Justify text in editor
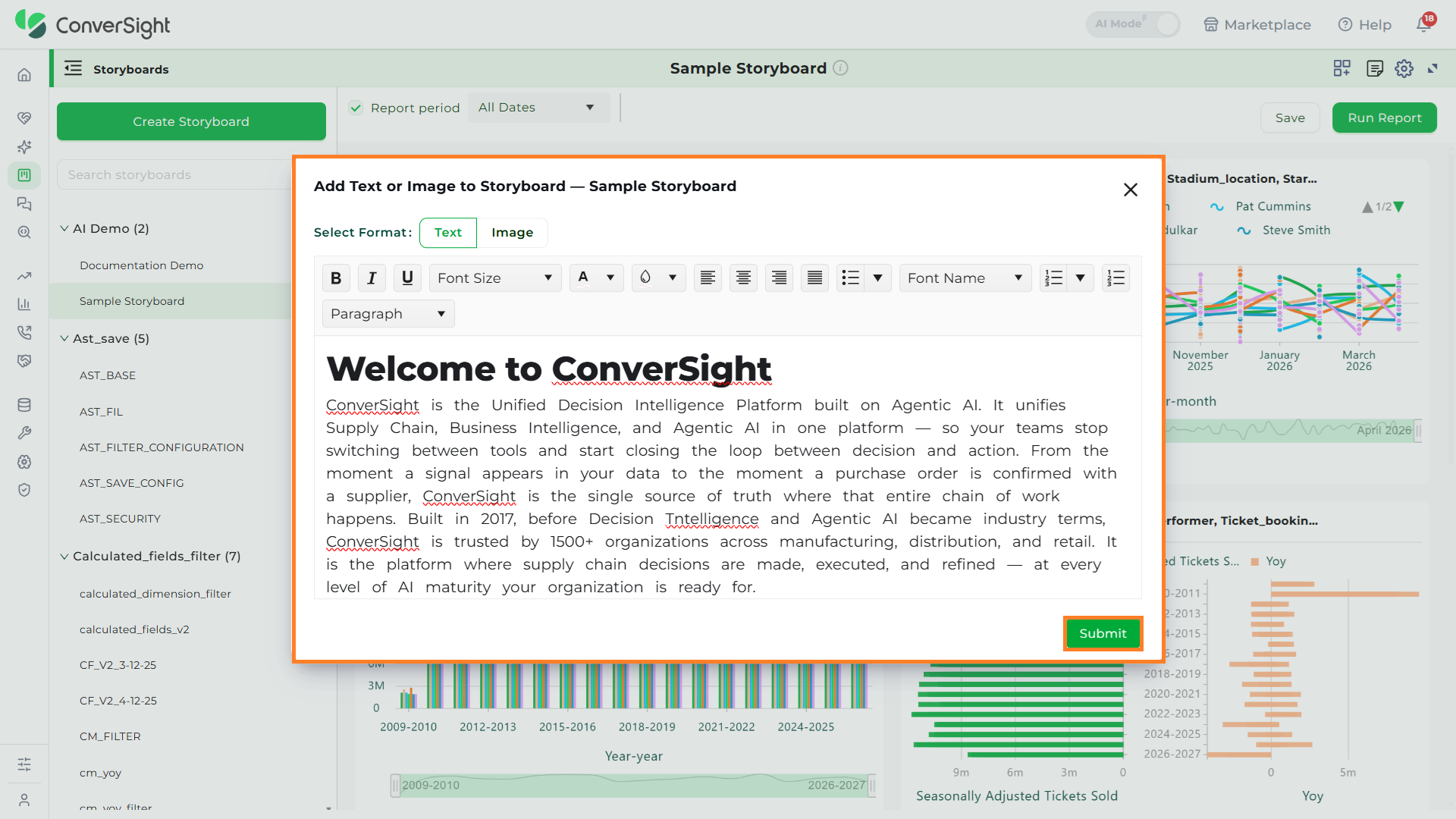The height and width of the screenshot is (819, 1456). 814,278
